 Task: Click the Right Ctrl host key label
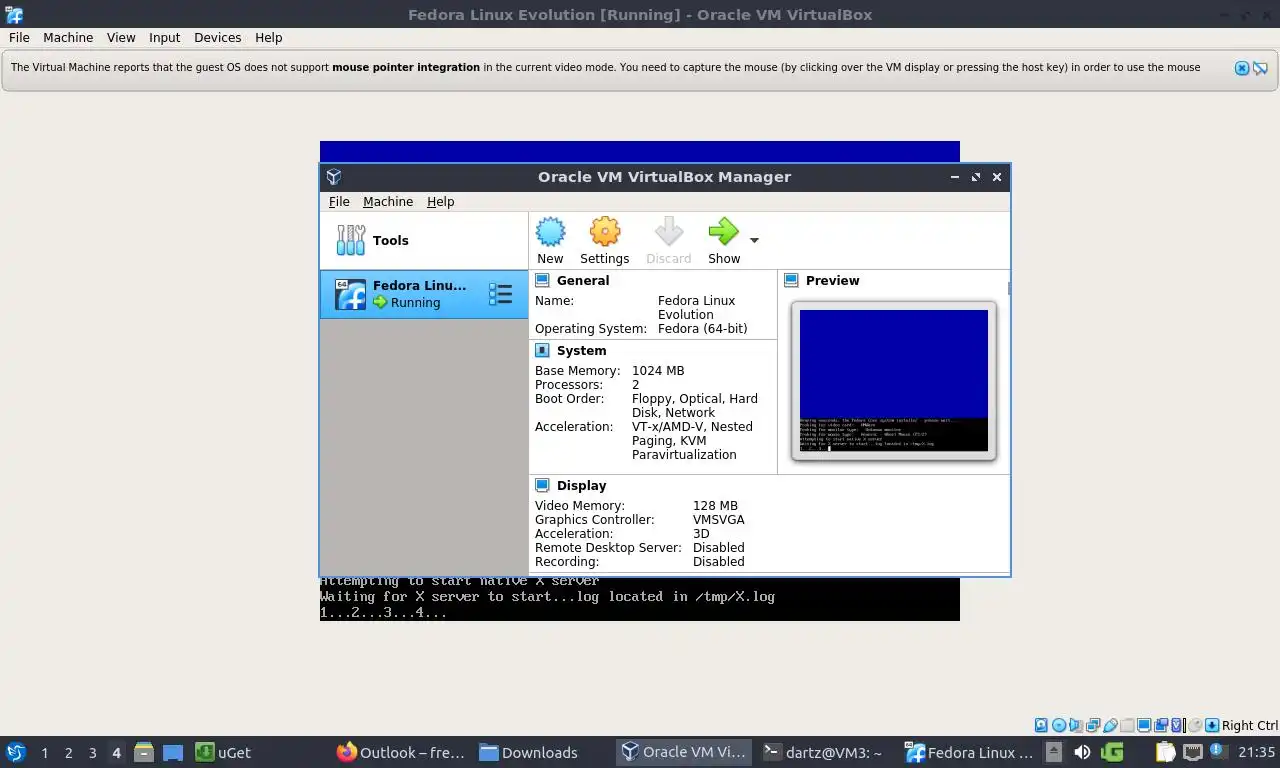(x=1249, y=725)
